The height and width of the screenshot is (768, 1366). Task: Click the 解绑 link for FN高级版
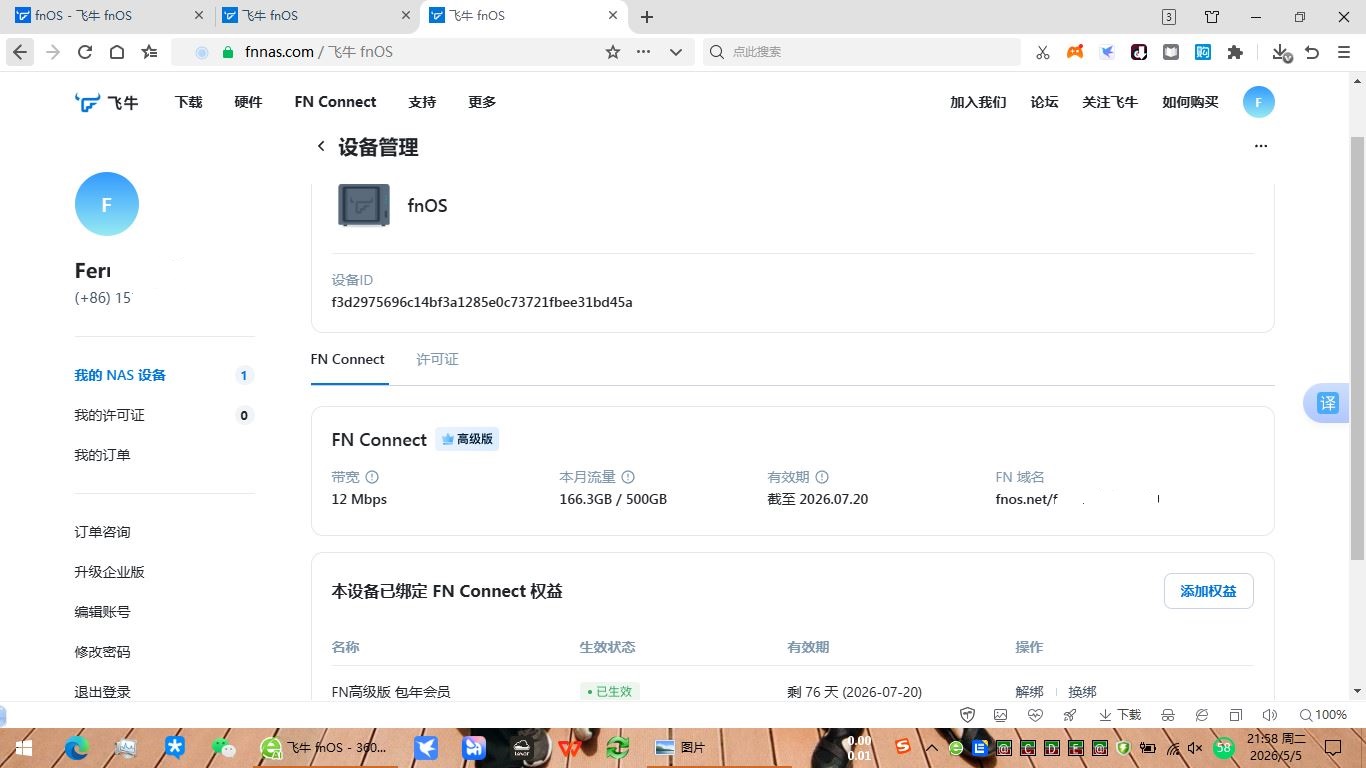tap(1030, 692)
